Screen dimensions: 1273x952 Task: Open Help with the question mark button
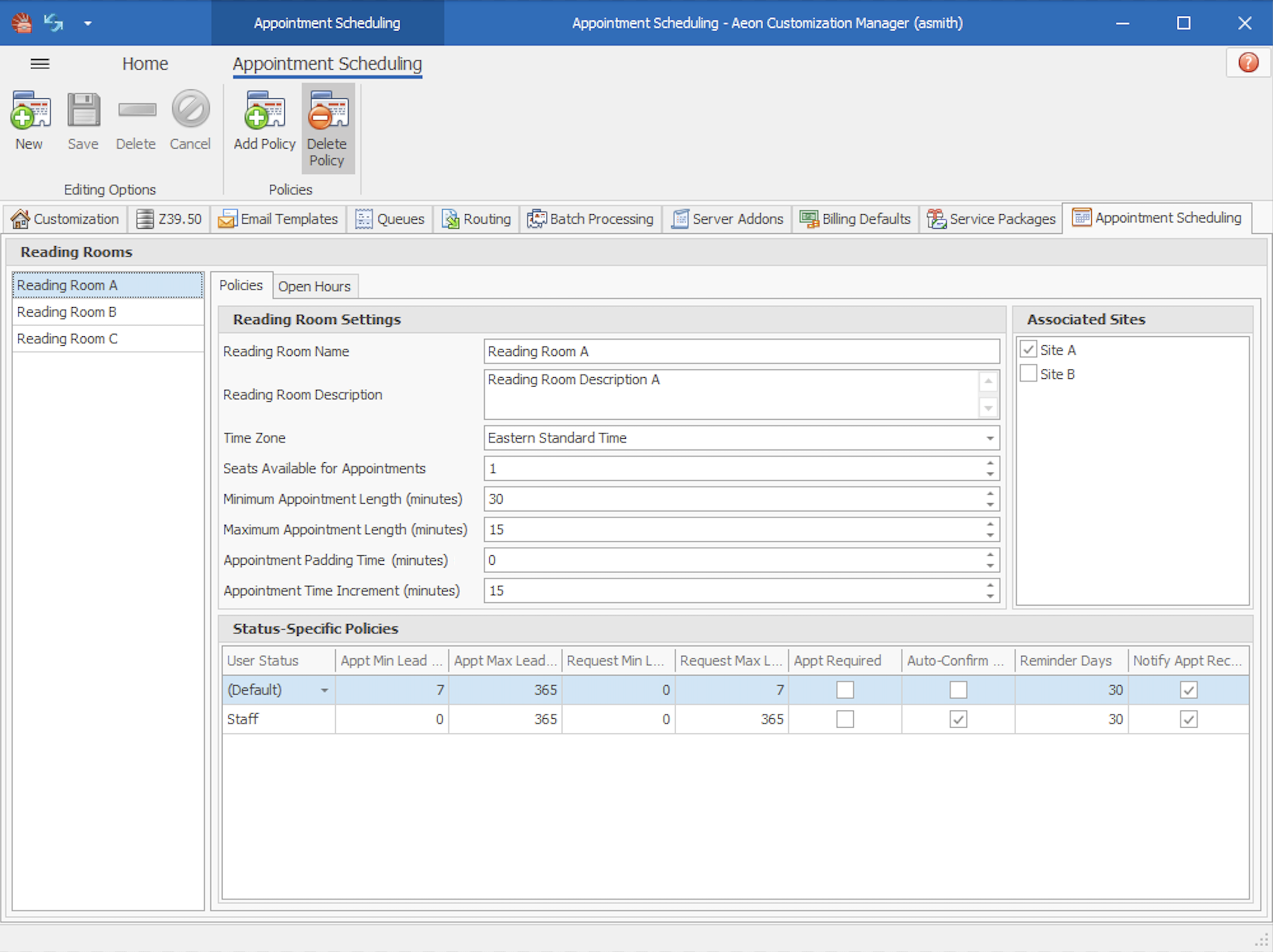[1248, 62]
